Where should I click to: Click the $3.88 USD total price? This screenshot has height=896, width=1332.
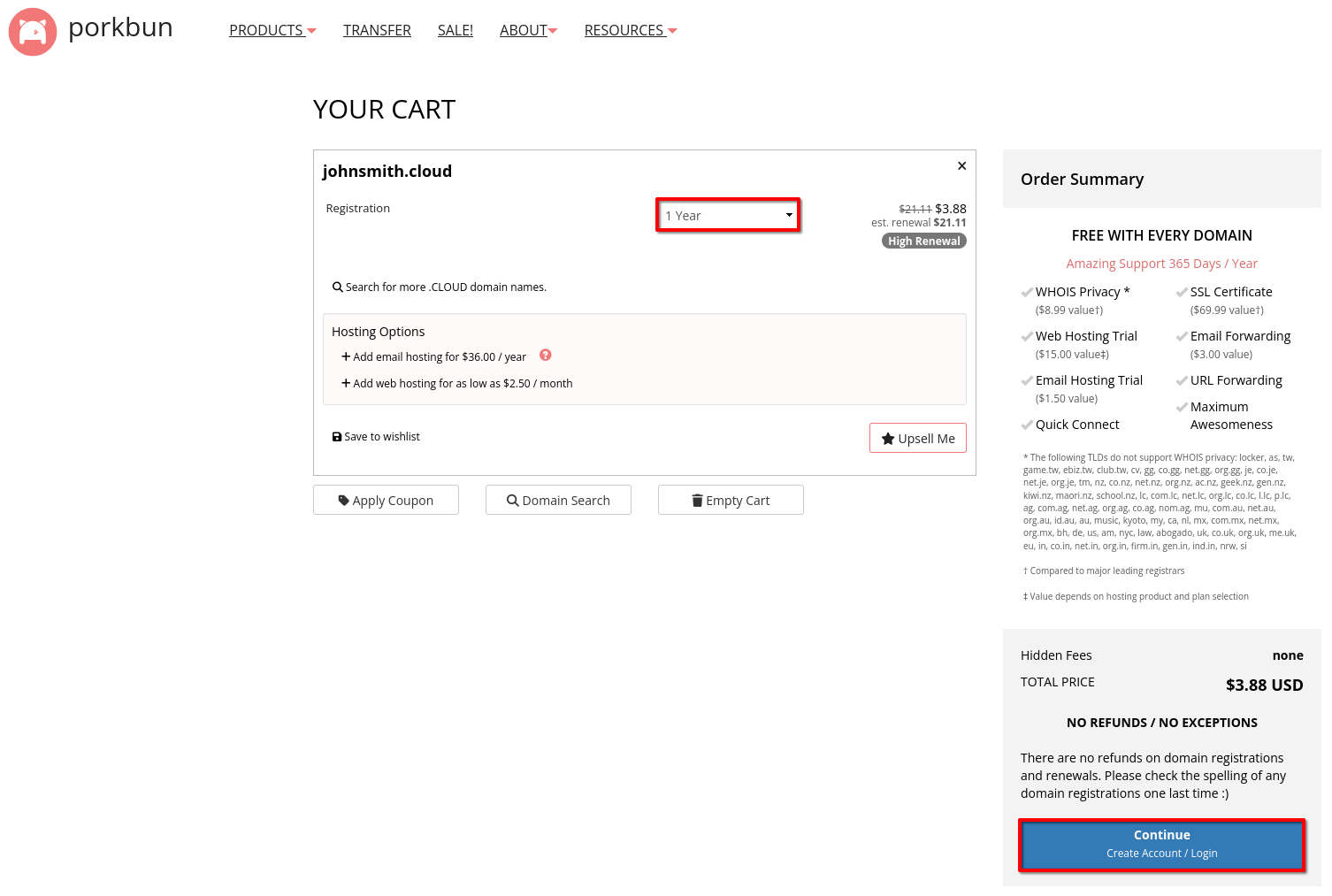(1264, 685)
